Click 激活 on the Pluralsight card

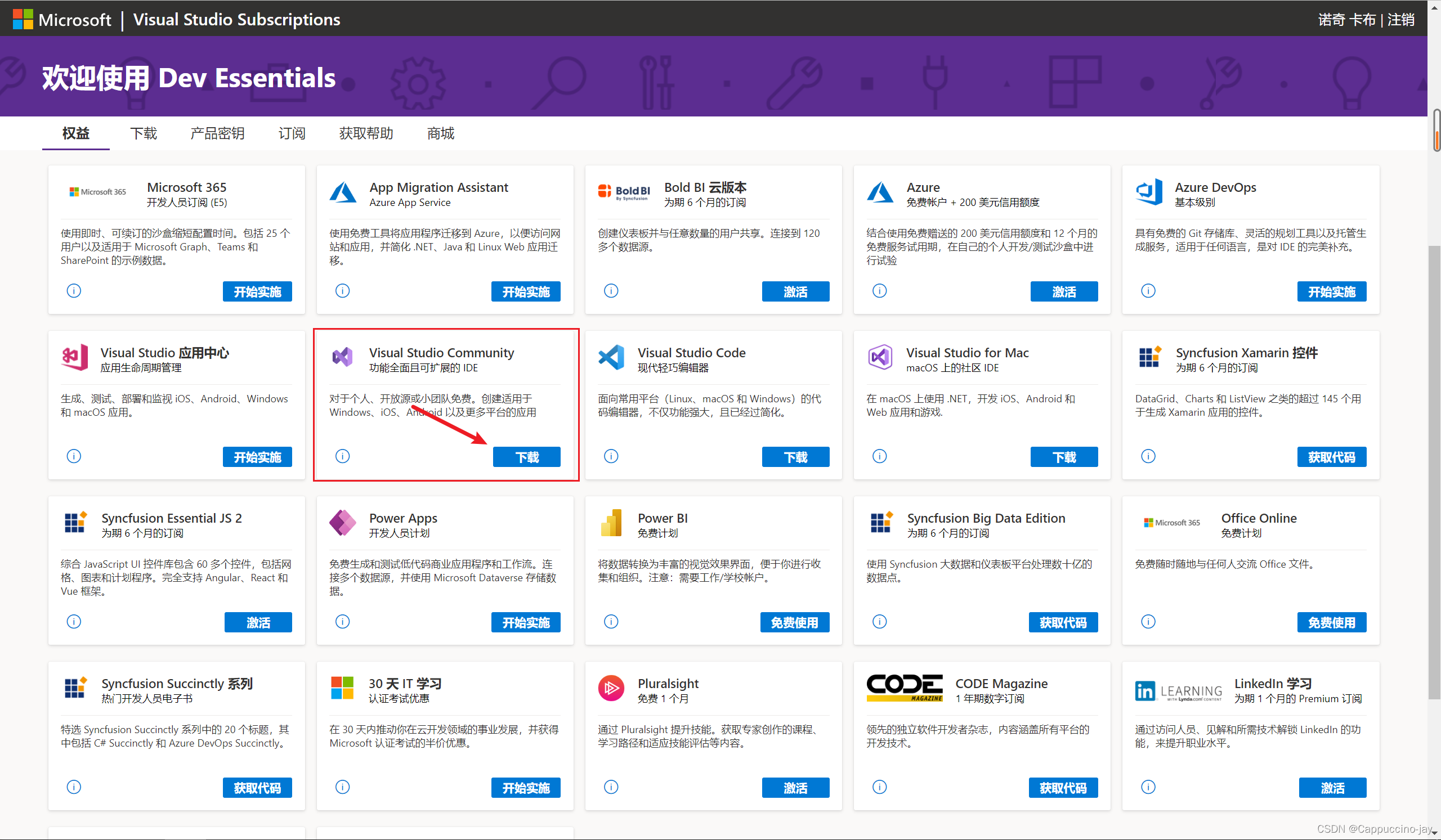point(795,788)
